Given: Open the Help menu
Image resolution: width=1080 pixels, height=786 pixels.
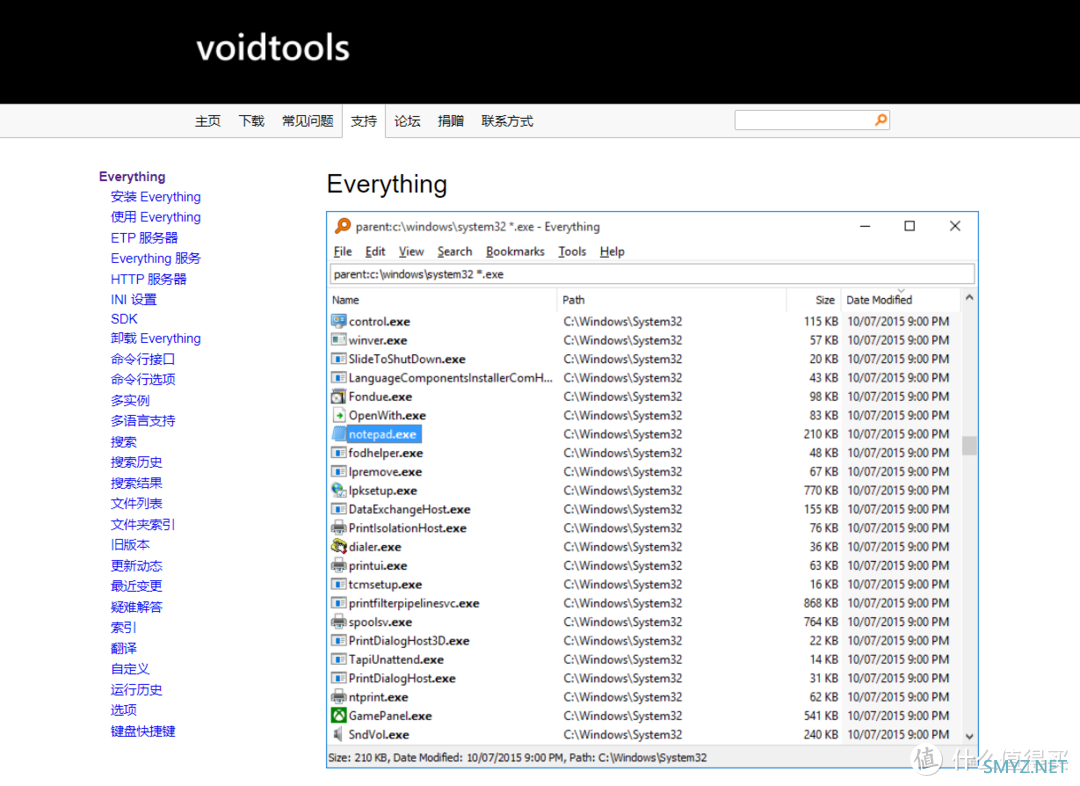Looking at the screenshot, I should [612, 251].
